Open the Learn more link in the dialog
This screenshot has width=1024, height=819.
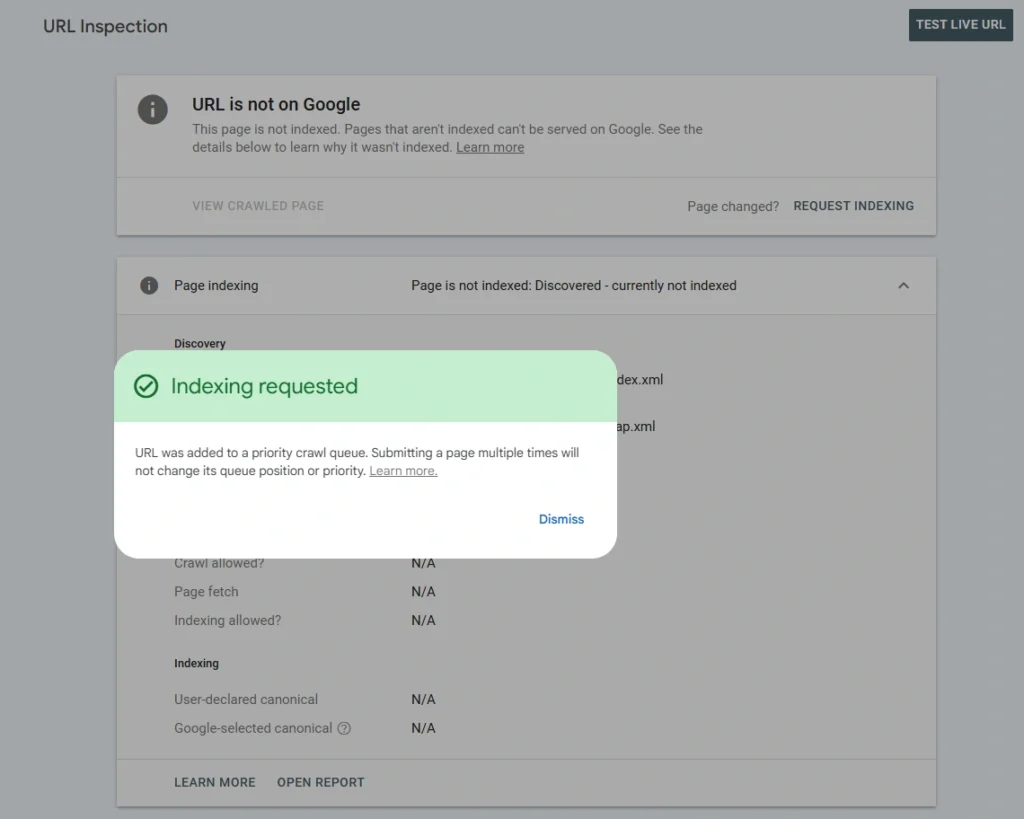403,471
